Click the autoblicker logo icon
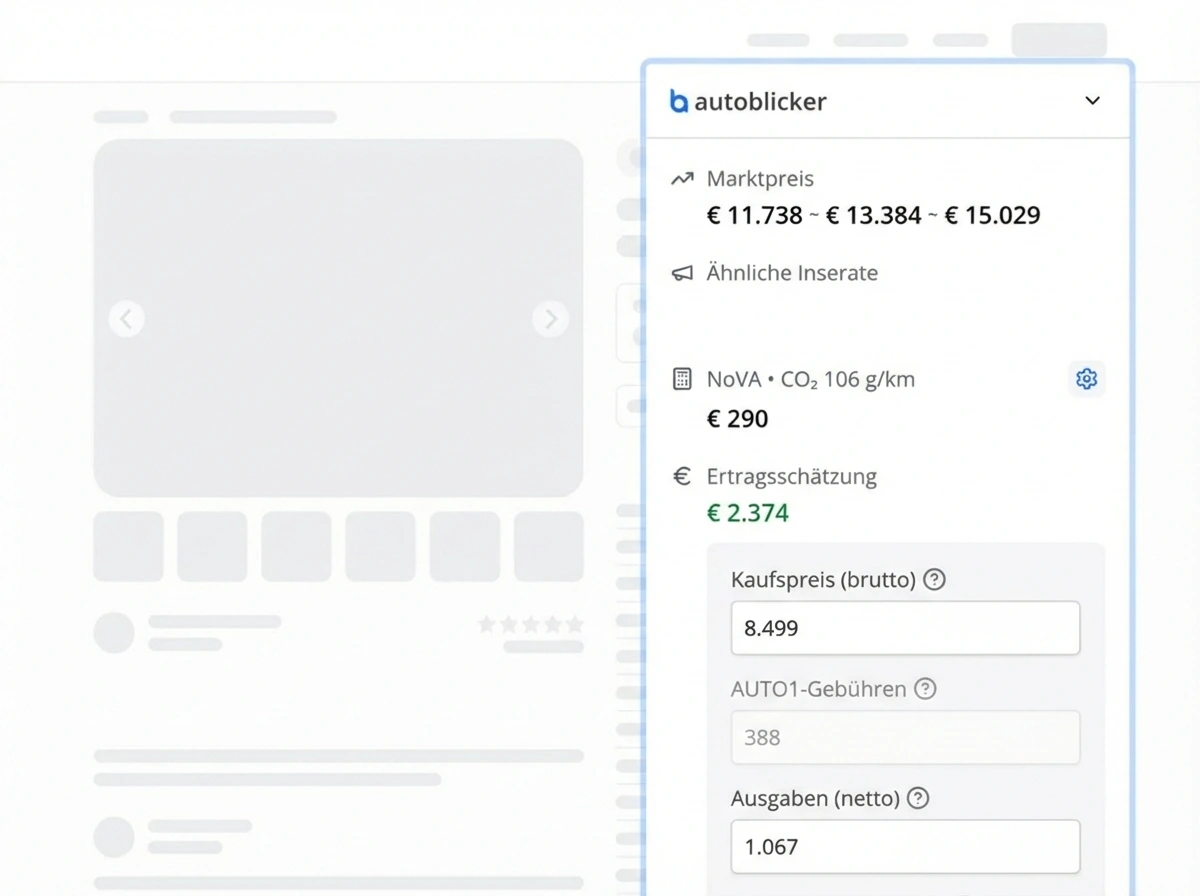The image size is (1200, 896). pos(679,101)
